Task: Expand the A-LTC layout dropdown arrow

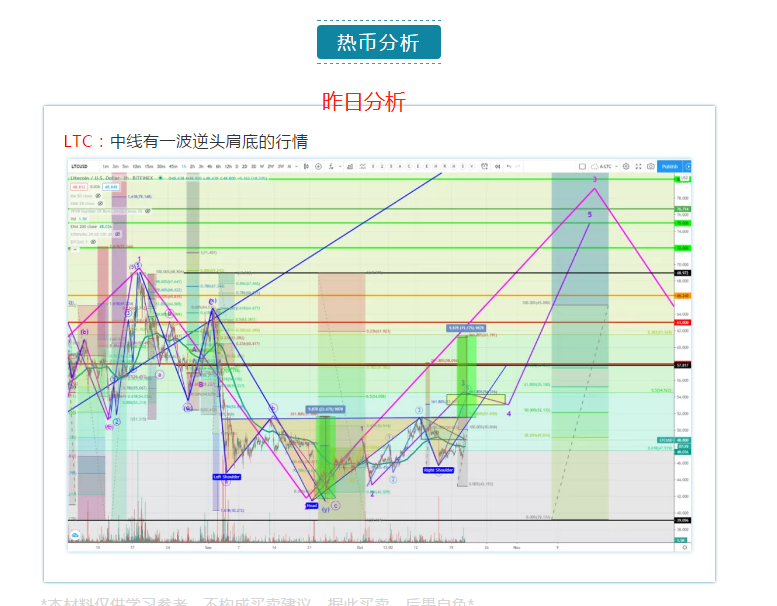Action: tap(616, 166)
